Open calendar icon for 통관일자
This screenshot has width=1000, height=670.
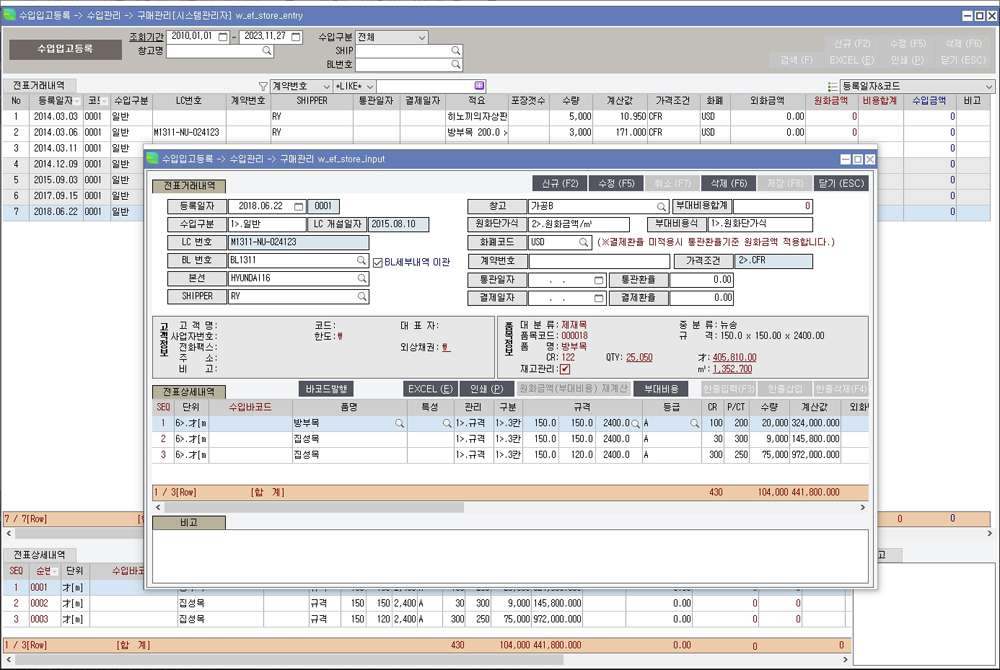tap(598, 280)
